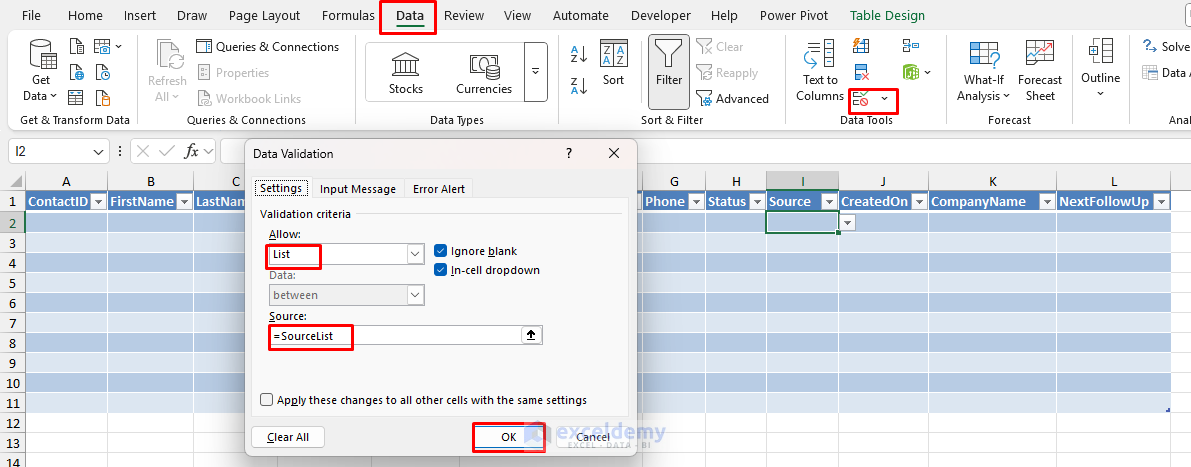
Task: Switch to the Error Alert tab
Action: pyautogui.click(x=438, y=189)
